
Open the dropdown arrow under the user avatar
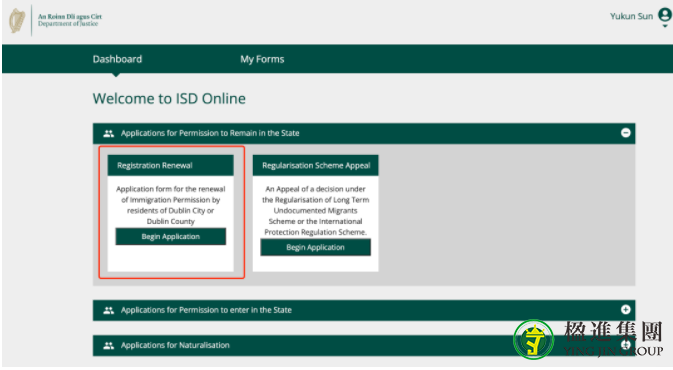pos(665,26)
